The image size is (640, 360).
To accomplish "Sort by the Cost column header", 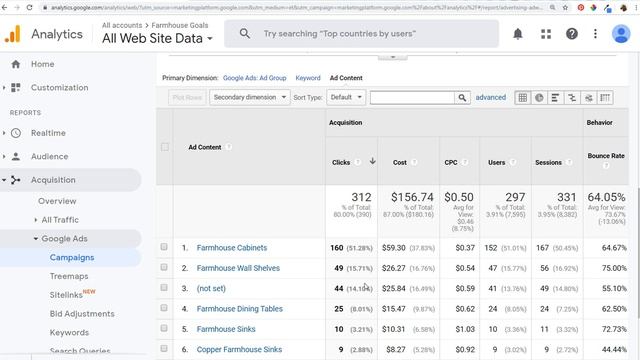I will 400,162.
